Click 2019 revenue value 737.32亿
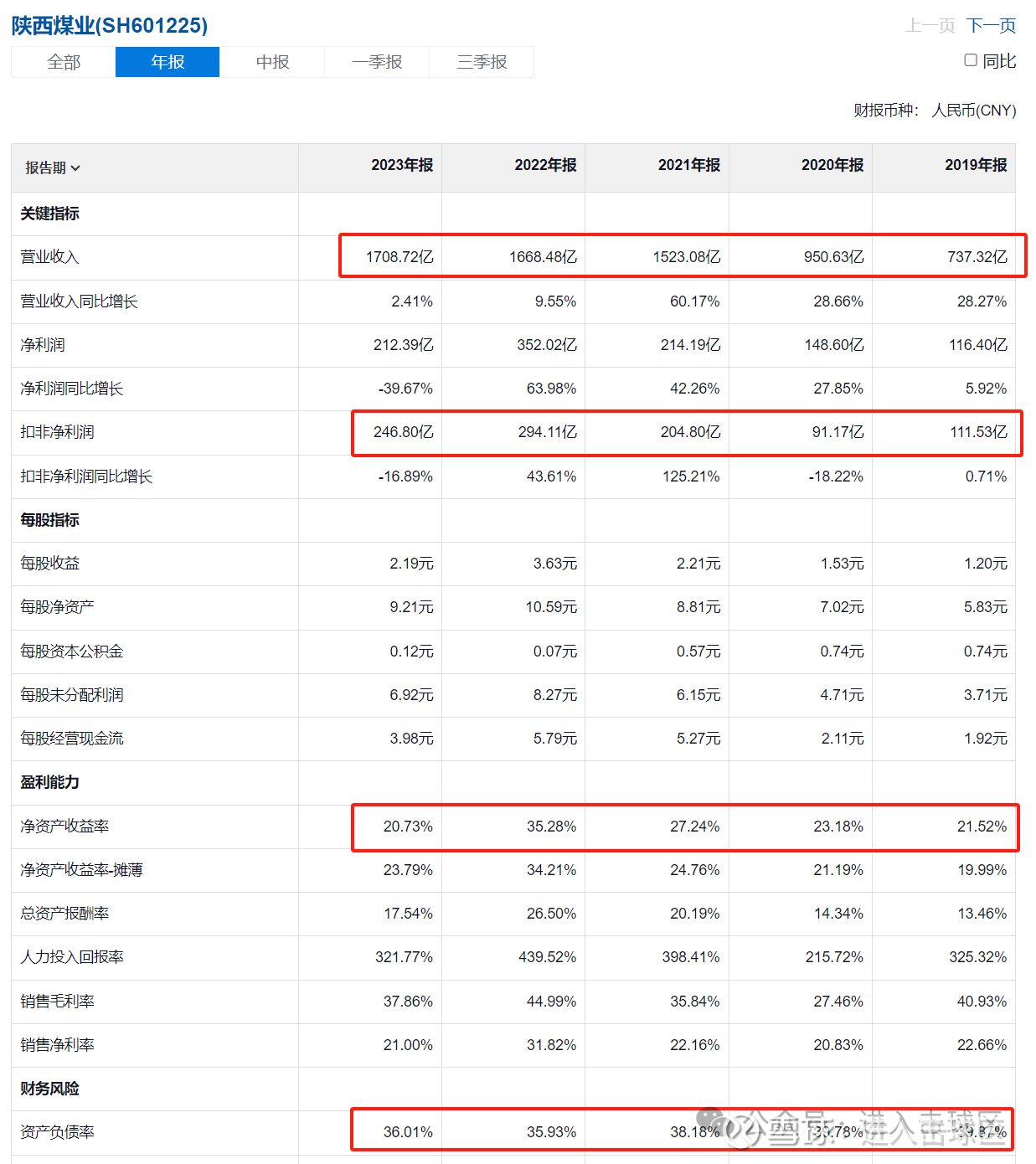1036x1164 pixels. pyautogui.click(x=977, y=257)
